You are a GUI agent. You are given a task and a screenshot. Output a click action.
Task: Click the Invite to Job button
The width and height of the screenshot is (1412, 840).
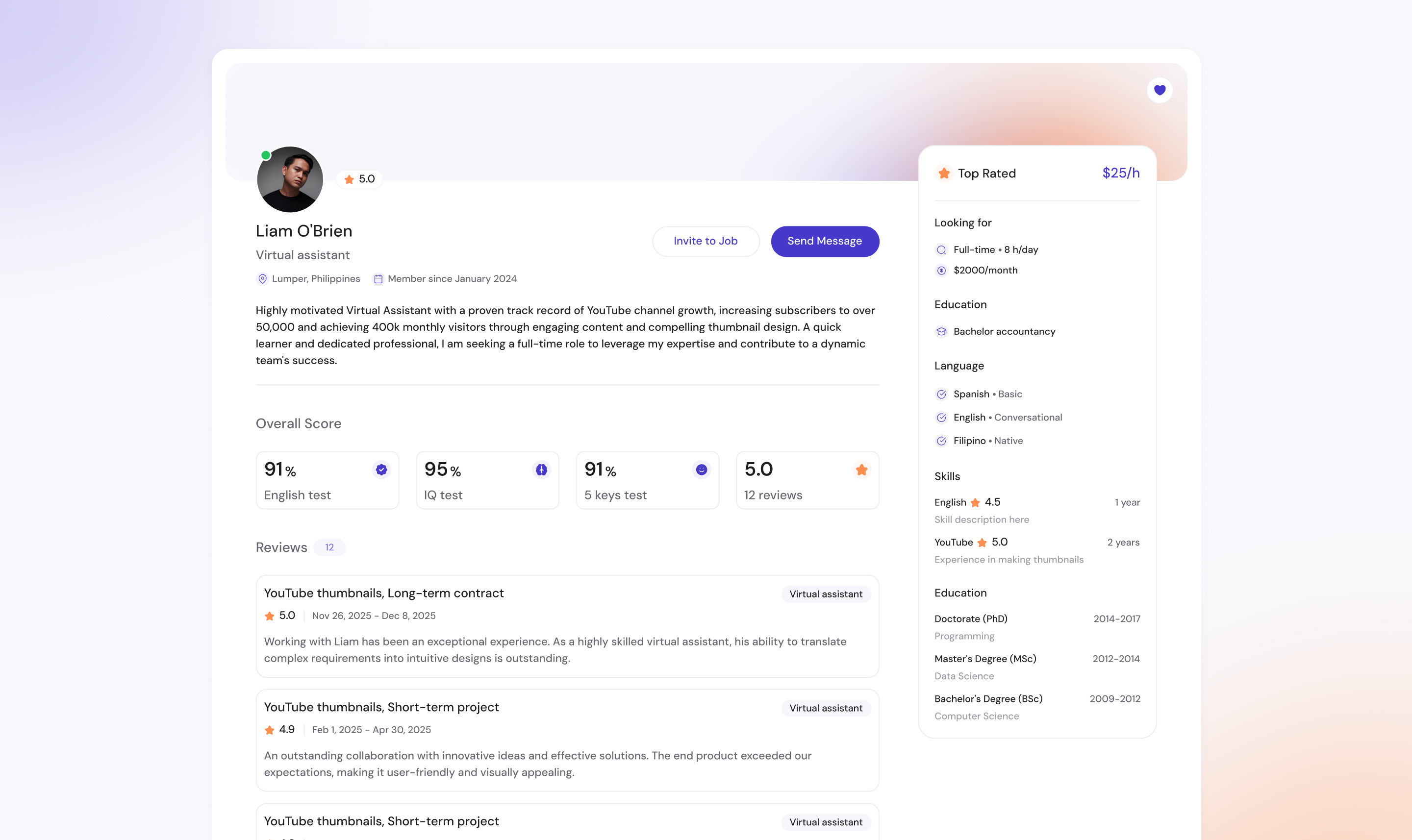706,241
